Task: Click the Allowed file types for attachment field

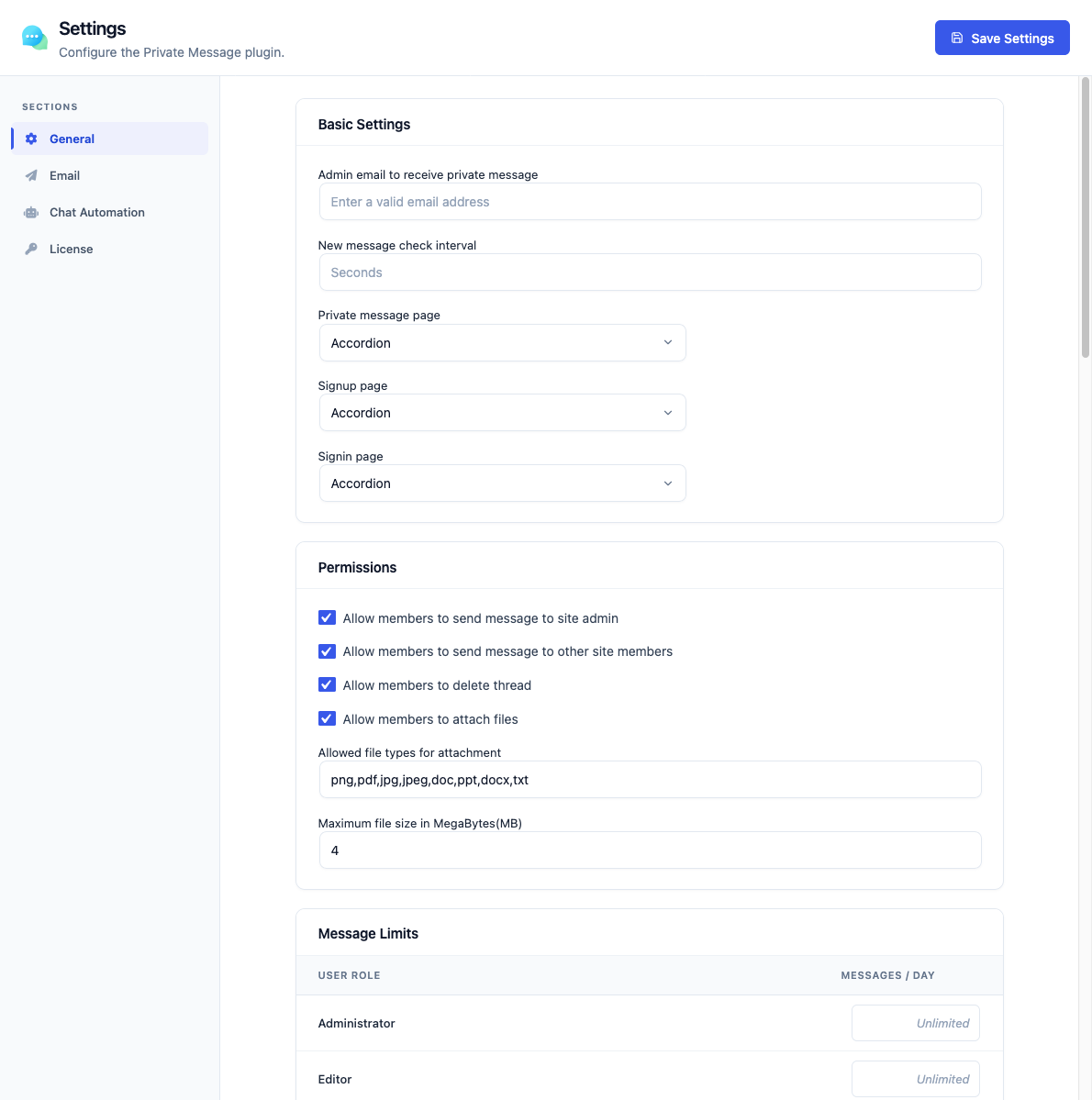Action: [x=650, y=780]
